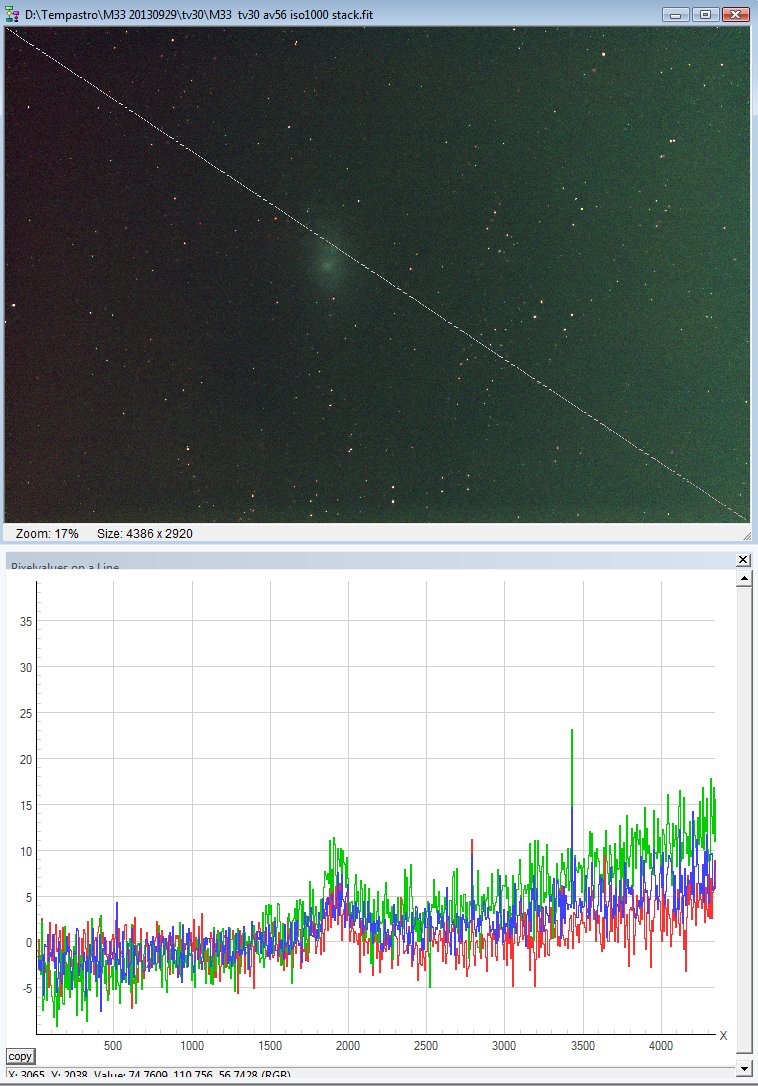Click the tall green spike in the graph
Viewport: 758px width, 1086px height.
tap(571, 740)
